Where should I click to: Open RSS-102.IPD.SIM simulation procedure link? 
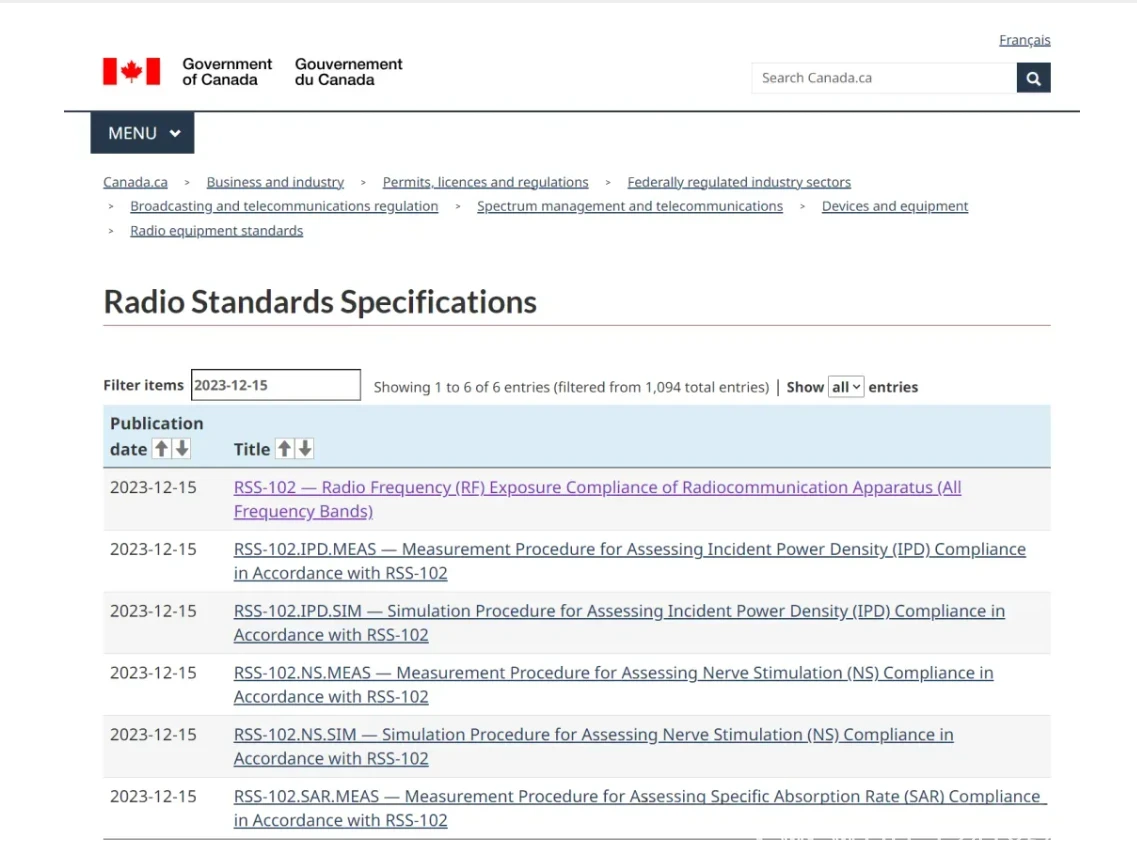619,611
